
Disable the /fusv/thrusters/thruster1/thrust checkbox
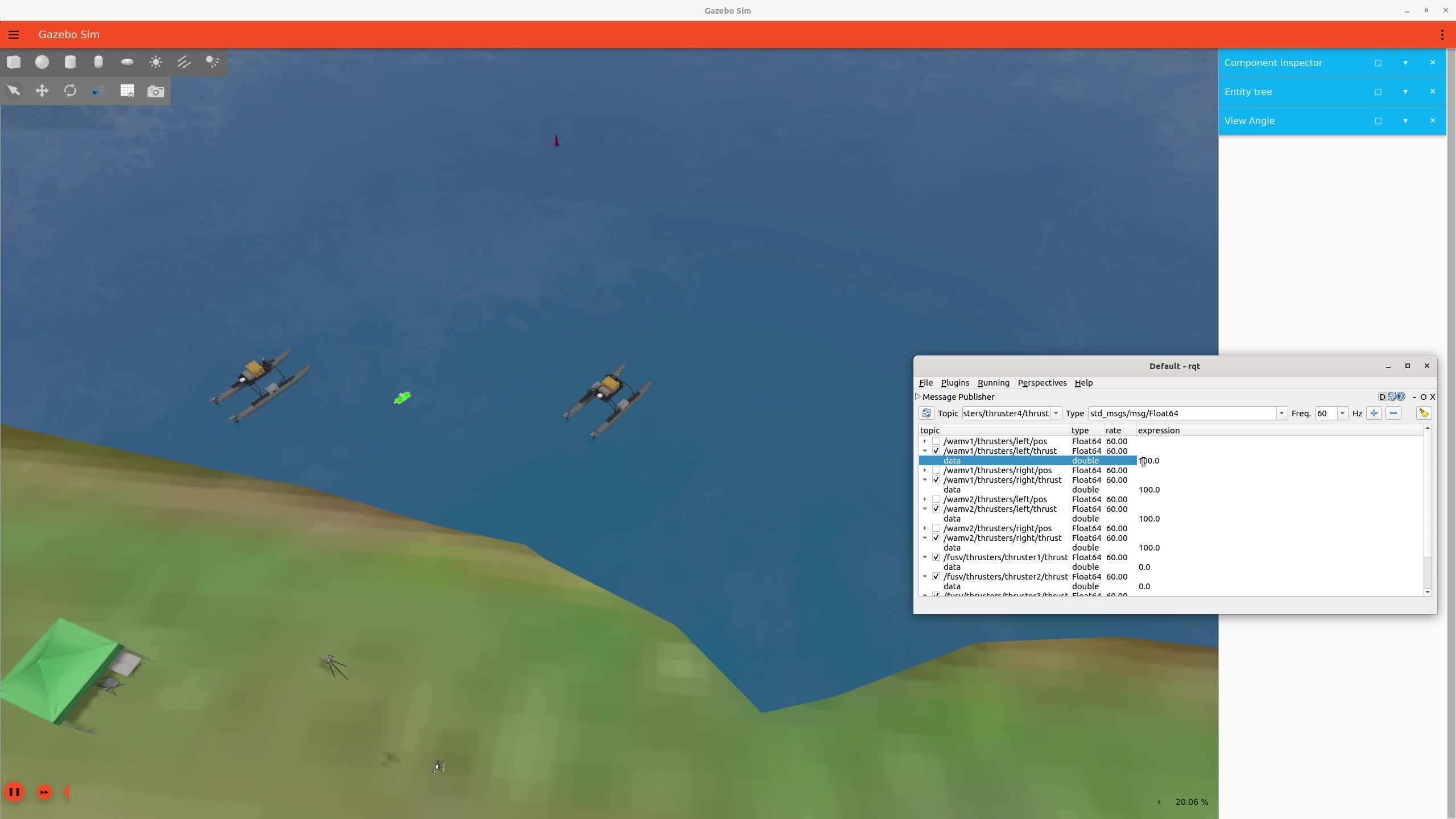click(x=936, y=557)
